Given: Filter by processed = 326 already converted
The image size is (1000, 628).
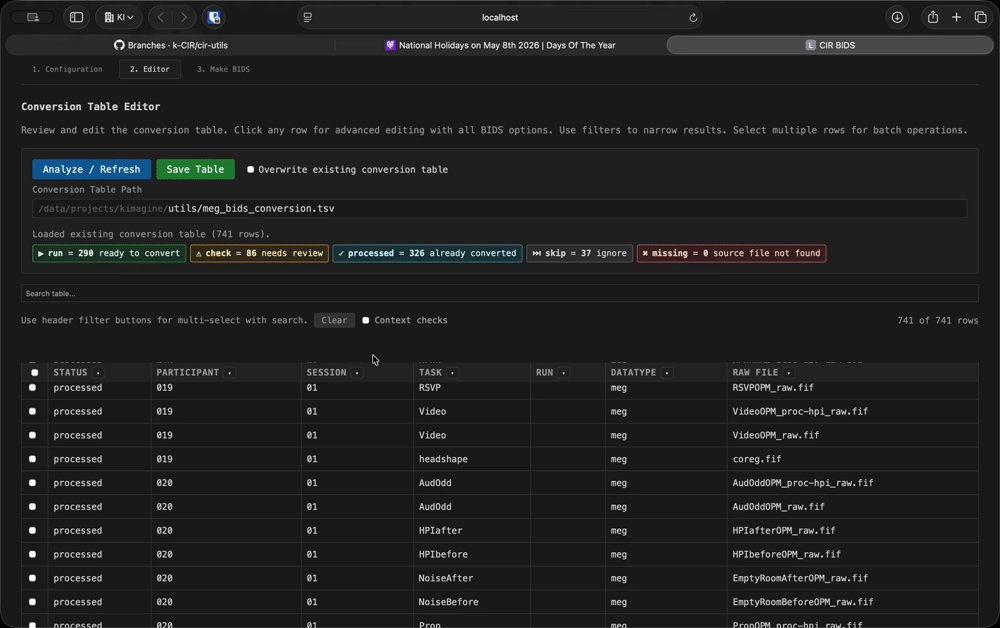Looking at the screenshot, I should pyautogui.click(x=427, y=253).
